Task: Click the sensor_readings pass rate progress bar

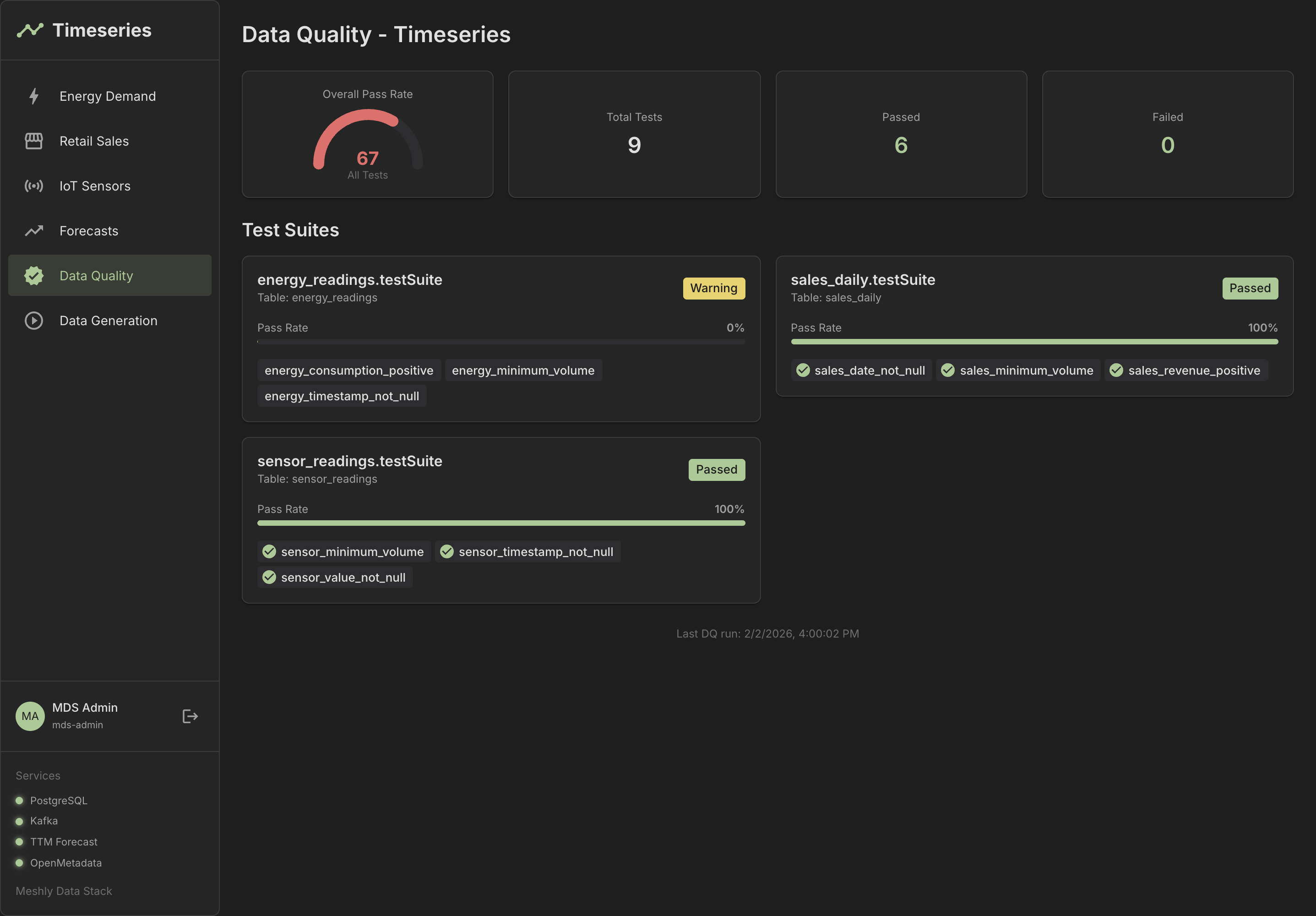Action: (x=500, y=523)
